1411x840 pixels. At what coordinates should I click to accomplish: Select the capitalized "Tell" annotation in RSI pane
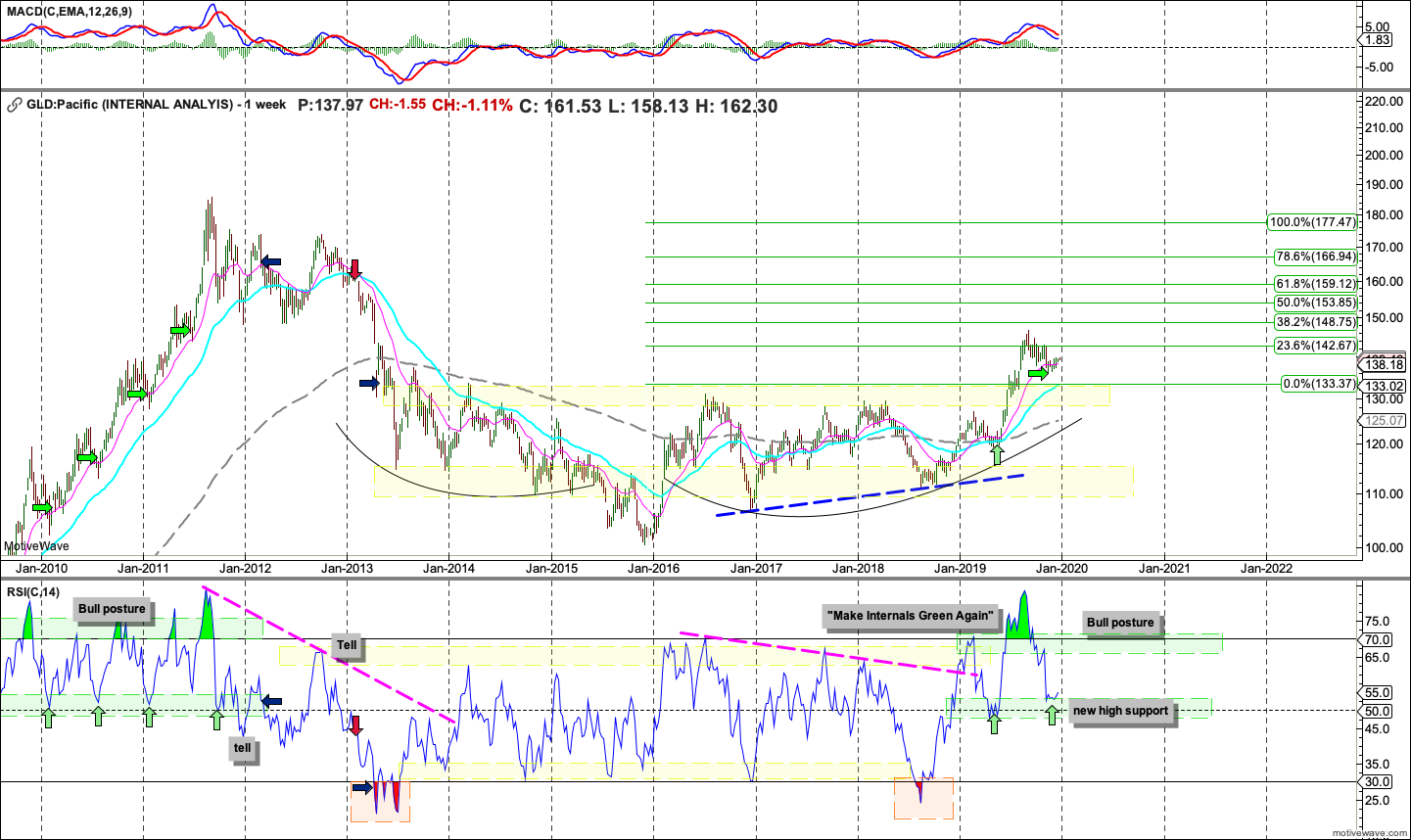click(x=347, y=646)
